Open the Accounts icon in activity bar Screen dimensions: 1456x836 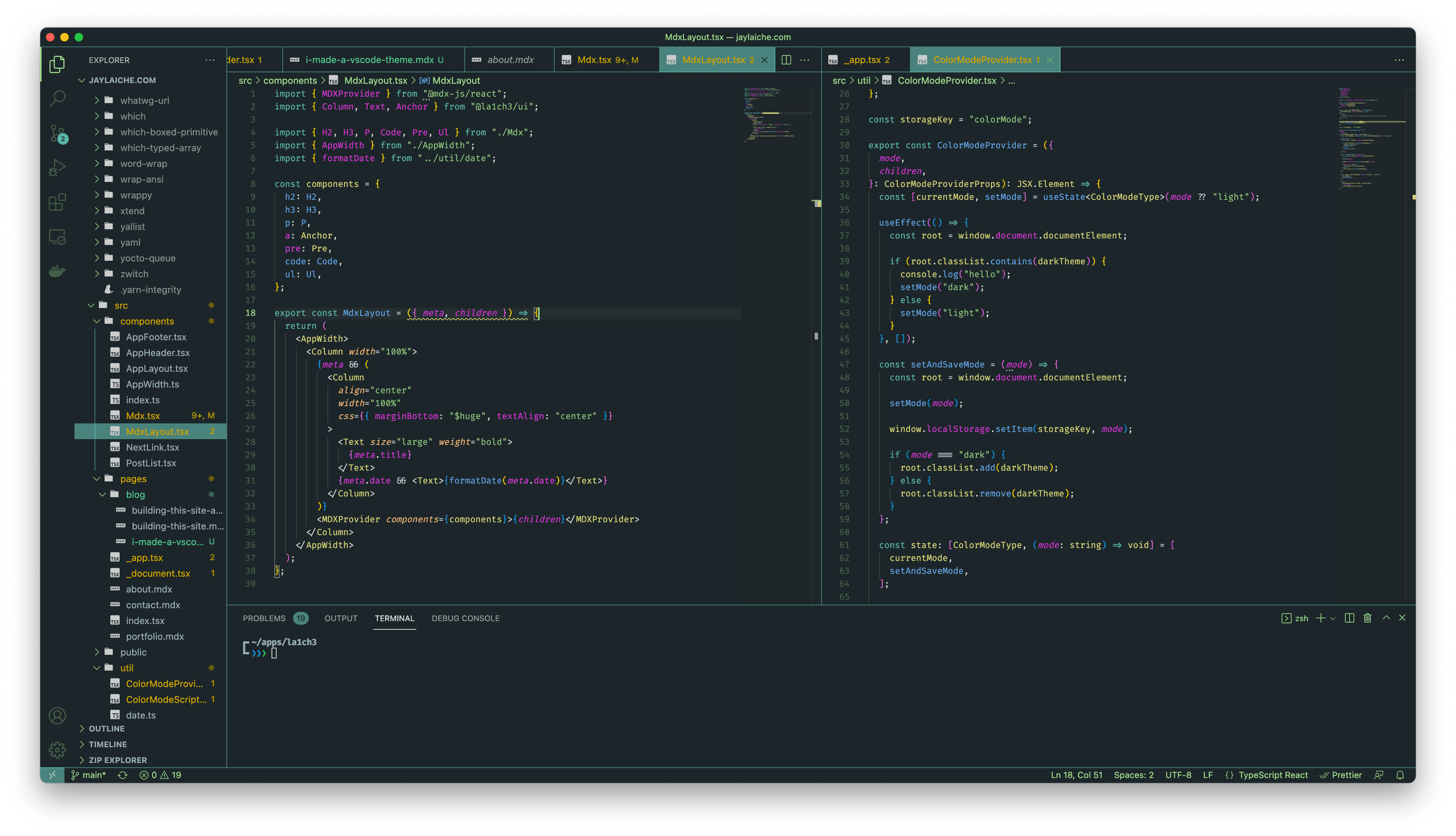pos(57,715)
